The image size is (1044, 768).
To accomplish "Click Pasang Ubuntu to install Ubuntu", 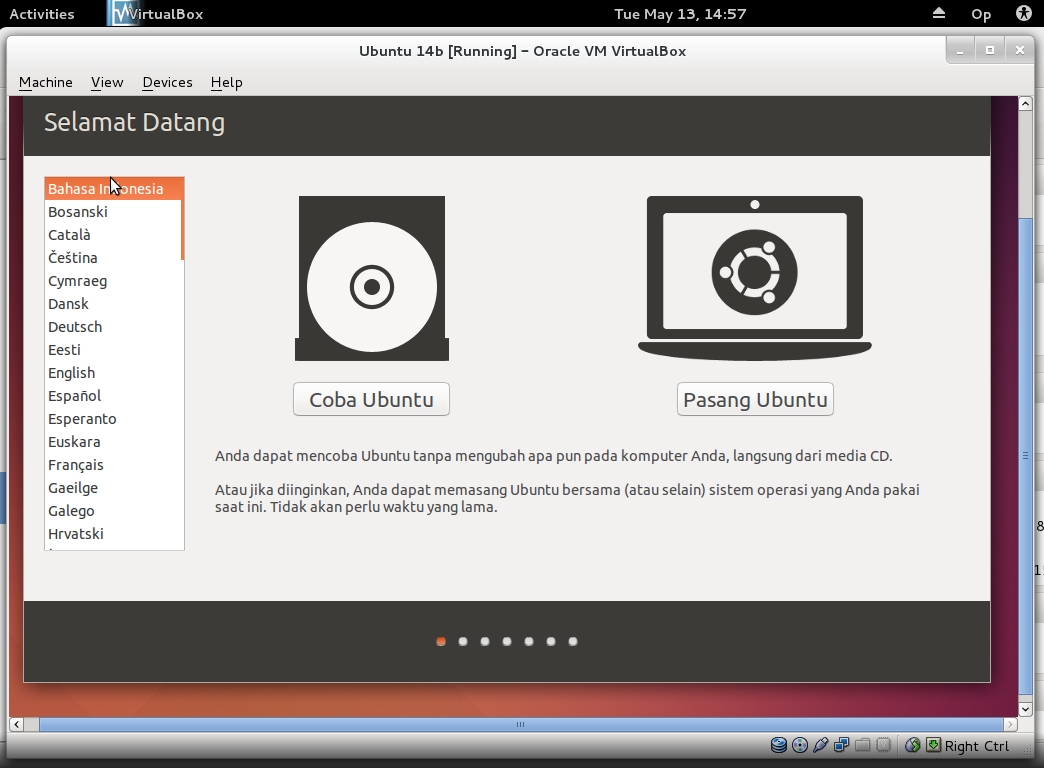I will [x=755, y=398].
